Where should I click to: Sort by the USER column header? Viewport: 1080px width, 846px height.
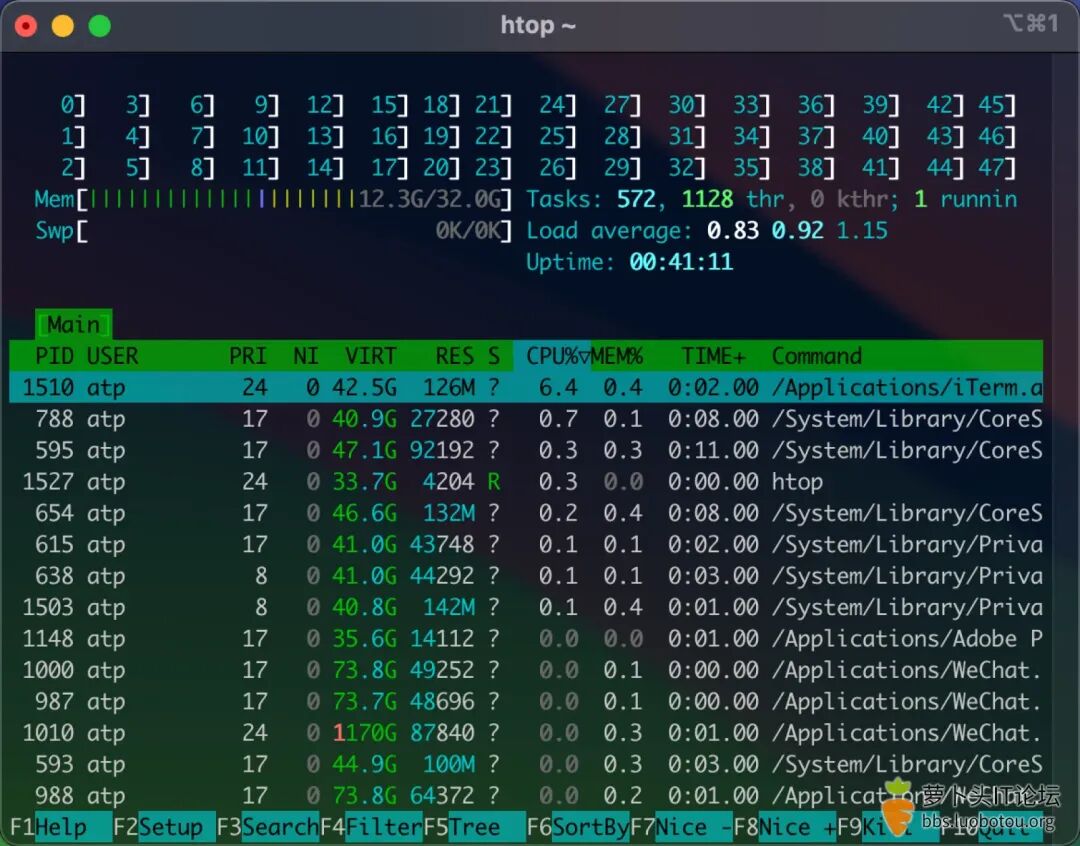(112, 355)
